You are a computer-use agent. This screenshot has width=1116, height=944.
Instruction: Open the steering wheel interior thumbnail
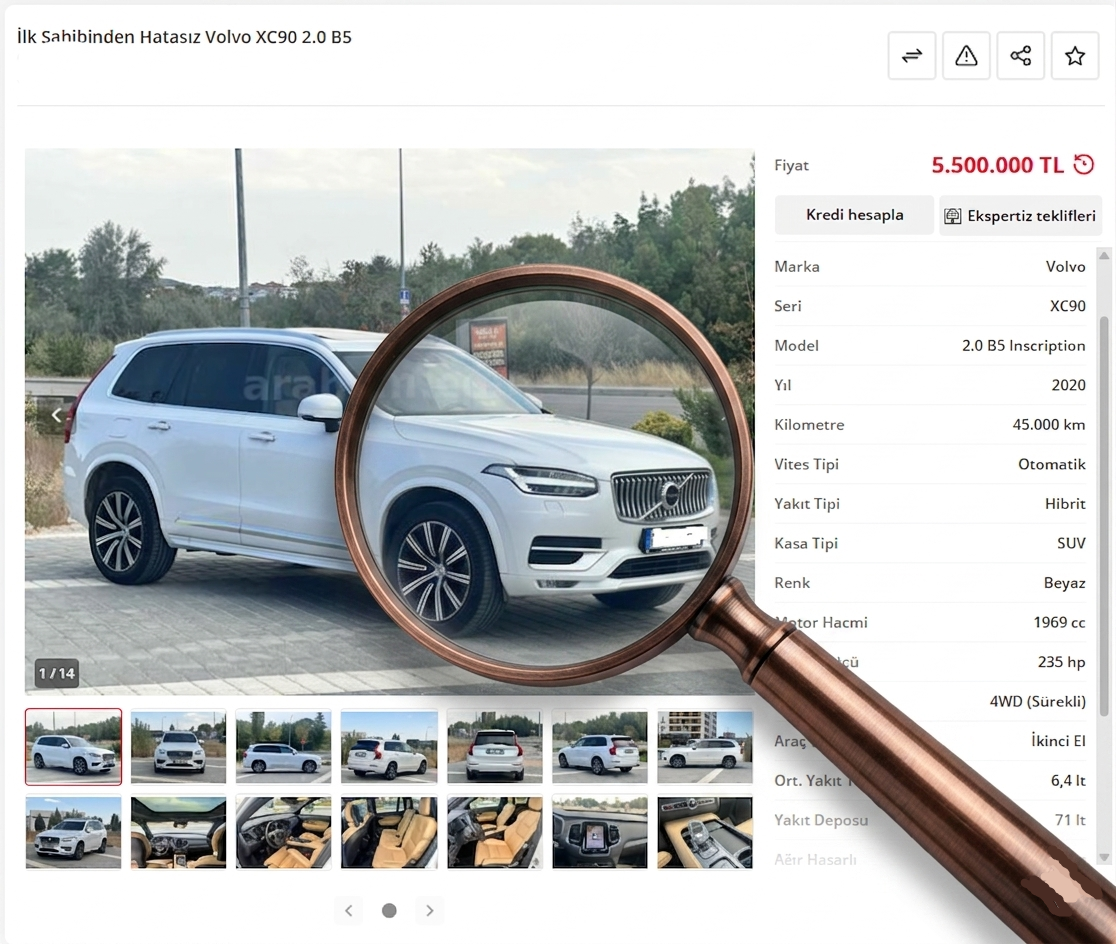[x=283, y=832]
